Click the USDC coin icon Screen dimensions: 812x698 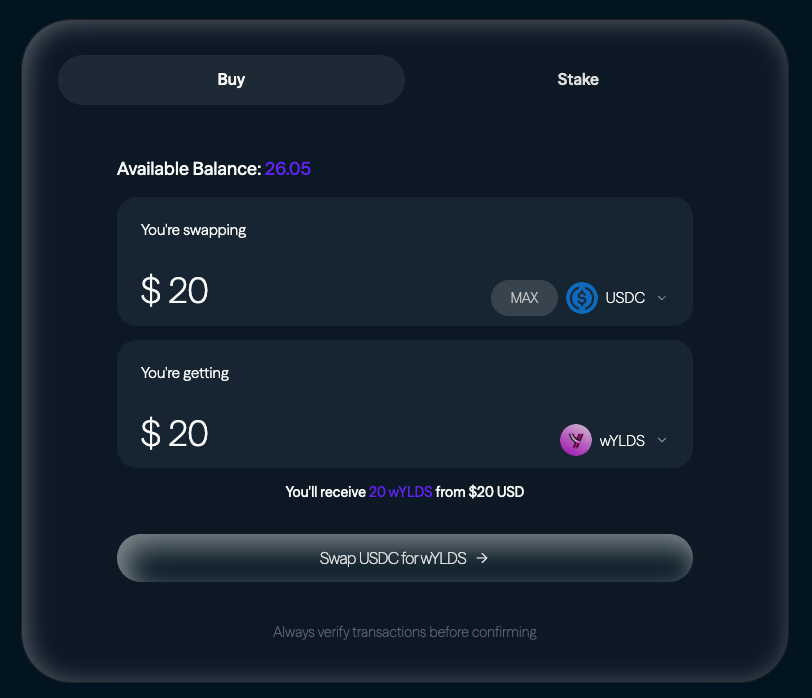coord(582,298)
